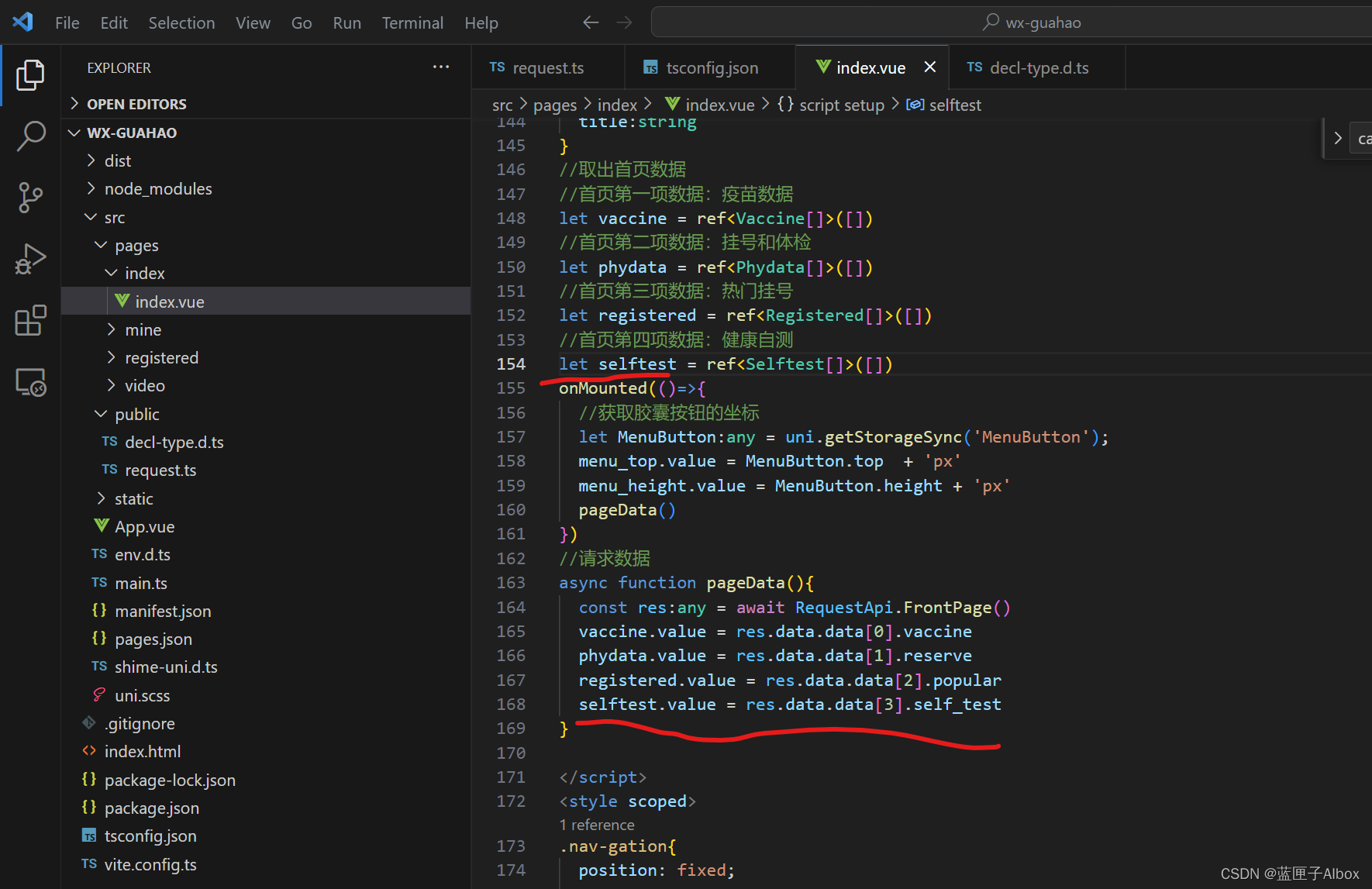Viewport: 1372px width, 889px height.
Task: Click the JSON braces icon of manifest.json
Action: 99,611
